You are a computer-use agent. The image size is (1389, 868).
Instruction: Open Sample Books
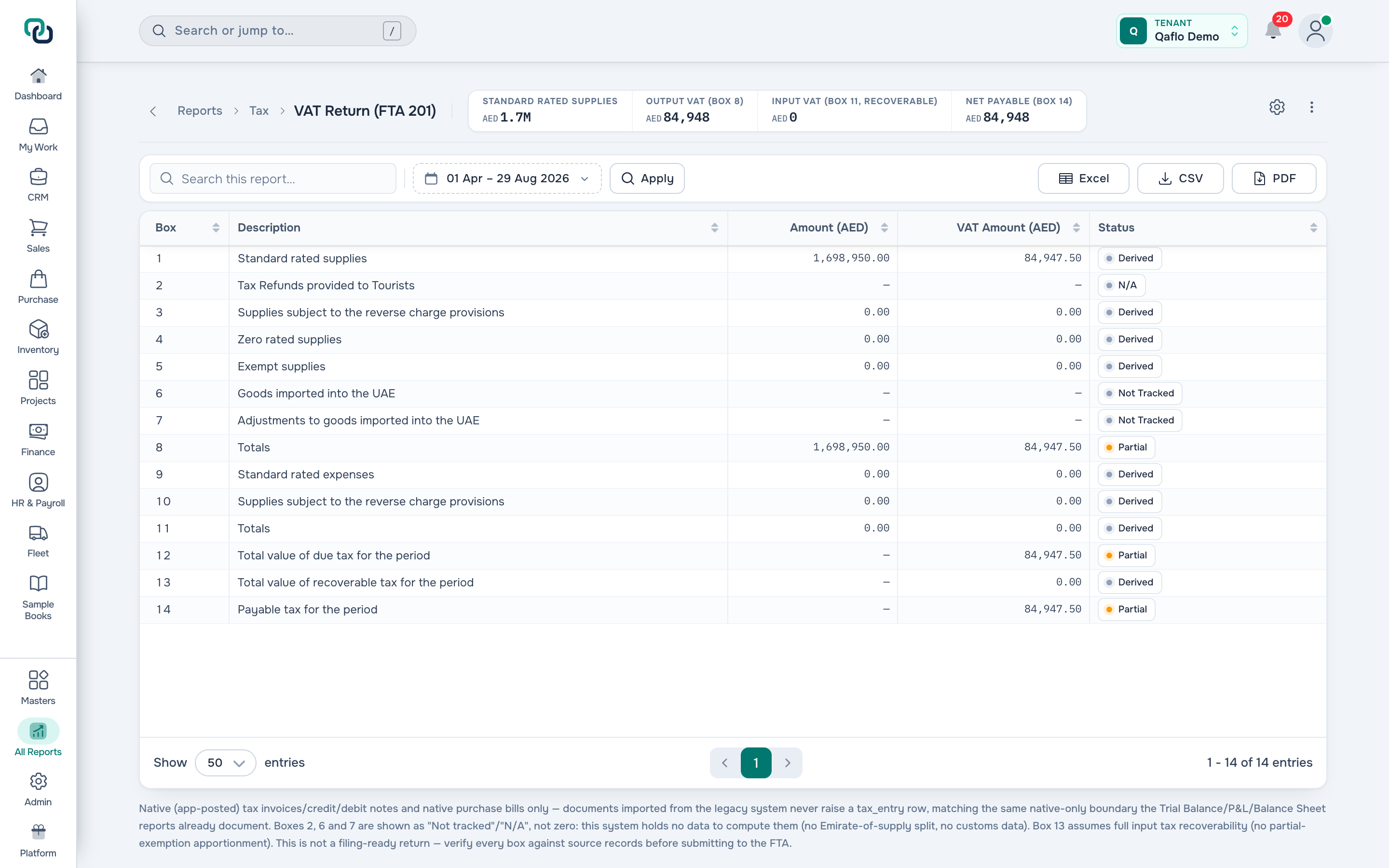coord(38,597)
